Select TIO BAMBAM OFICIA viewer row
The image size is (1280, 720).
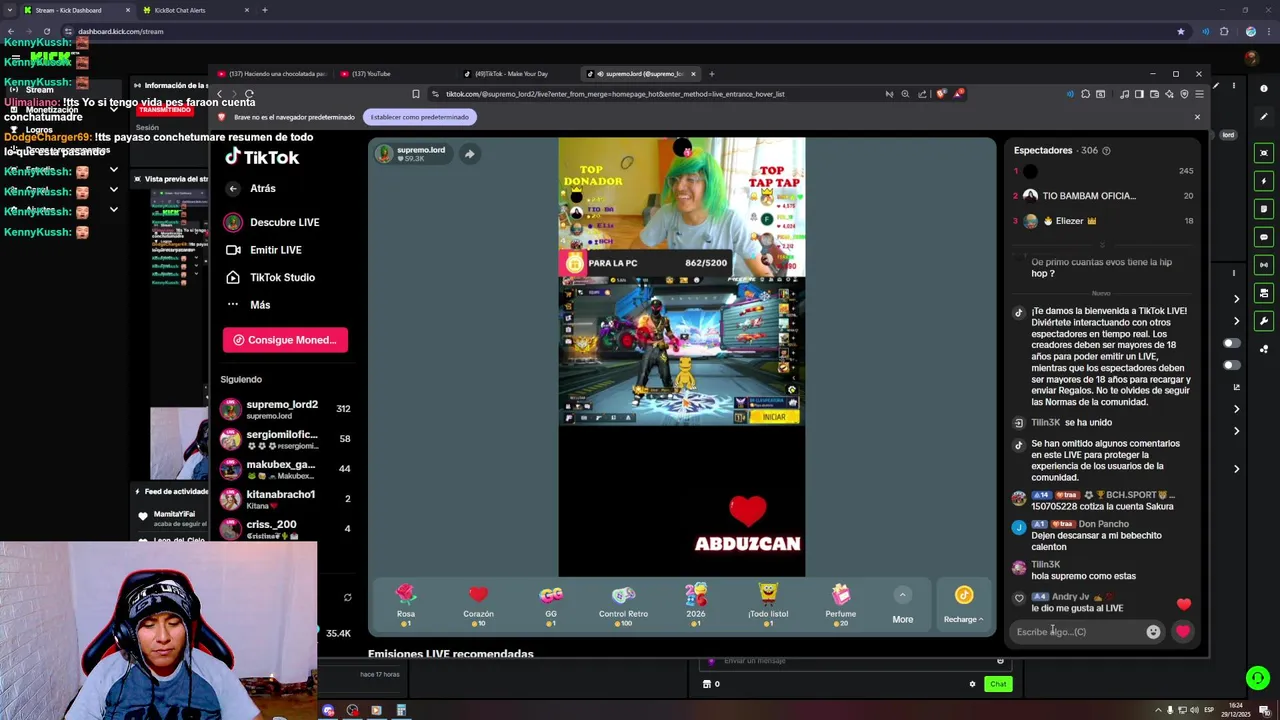pos(1104,196)
